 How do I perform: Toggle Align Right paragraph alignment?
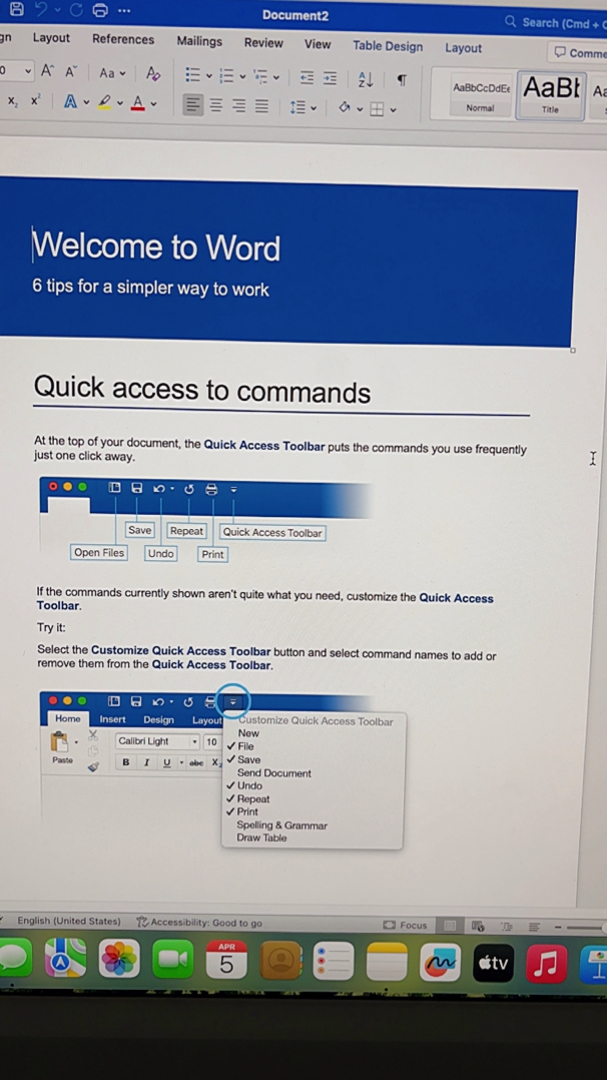[239, 106]
